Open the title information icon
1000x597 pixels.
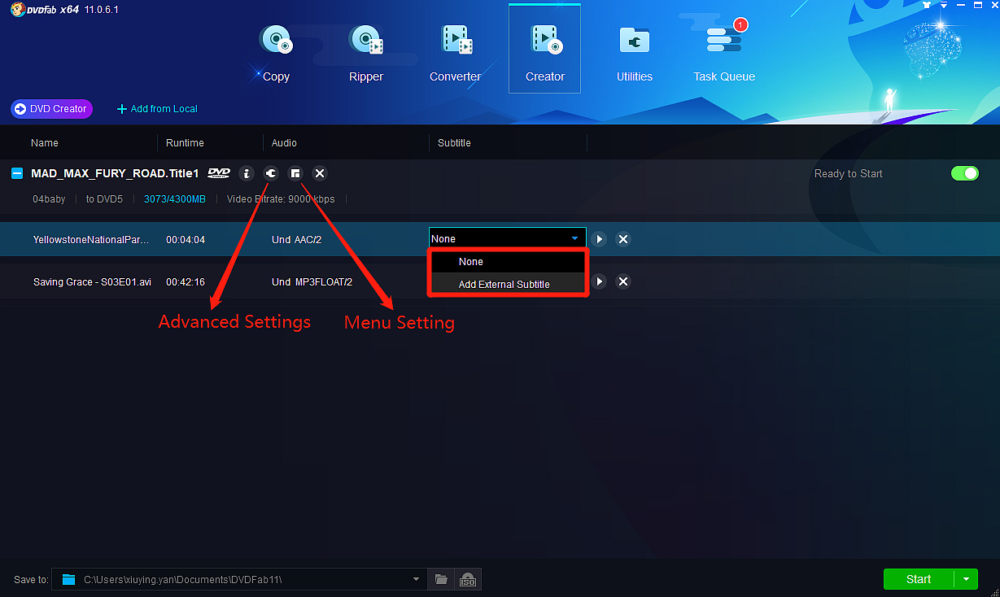click(246, 173)
